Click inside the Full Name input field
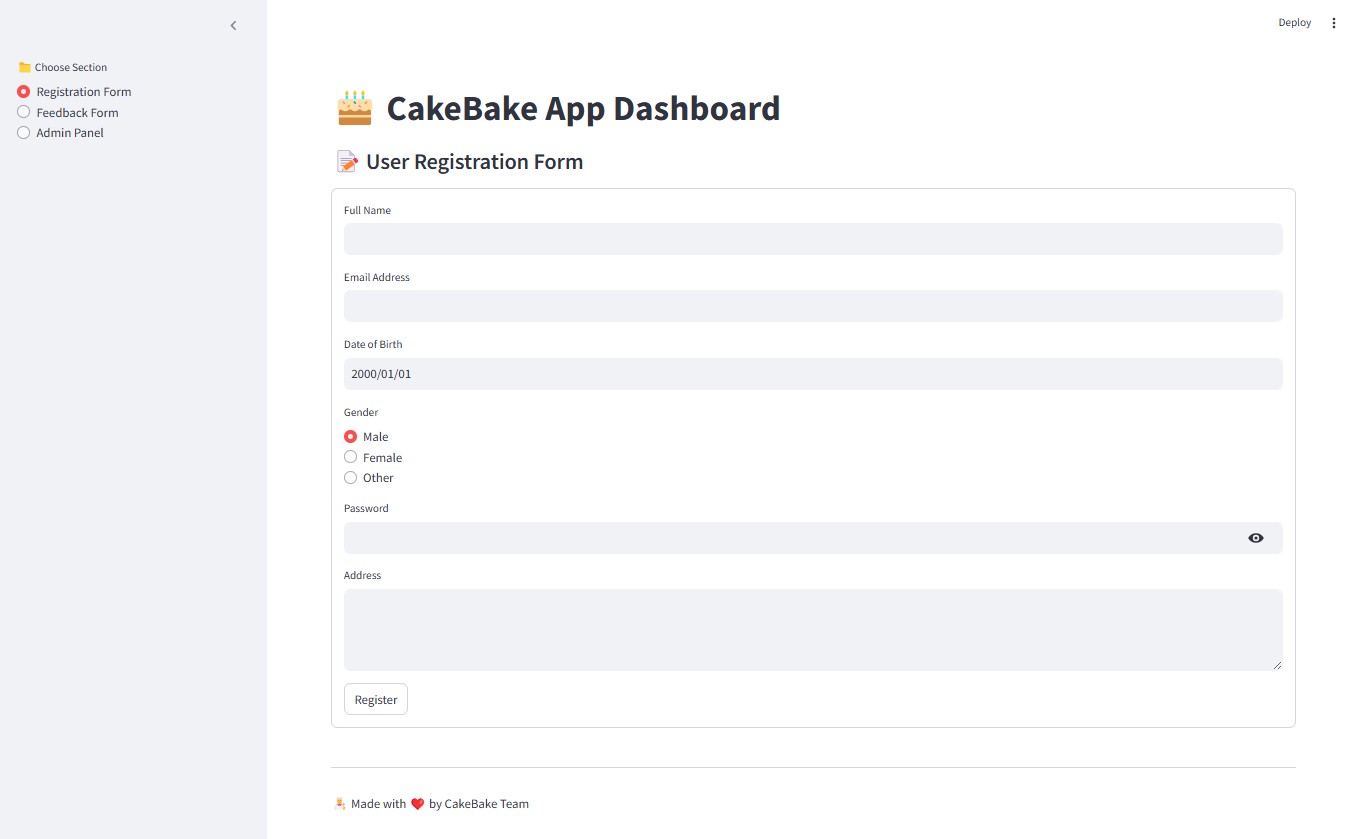The height and width of the screenshot is (839, 1348). pos(813,238)
